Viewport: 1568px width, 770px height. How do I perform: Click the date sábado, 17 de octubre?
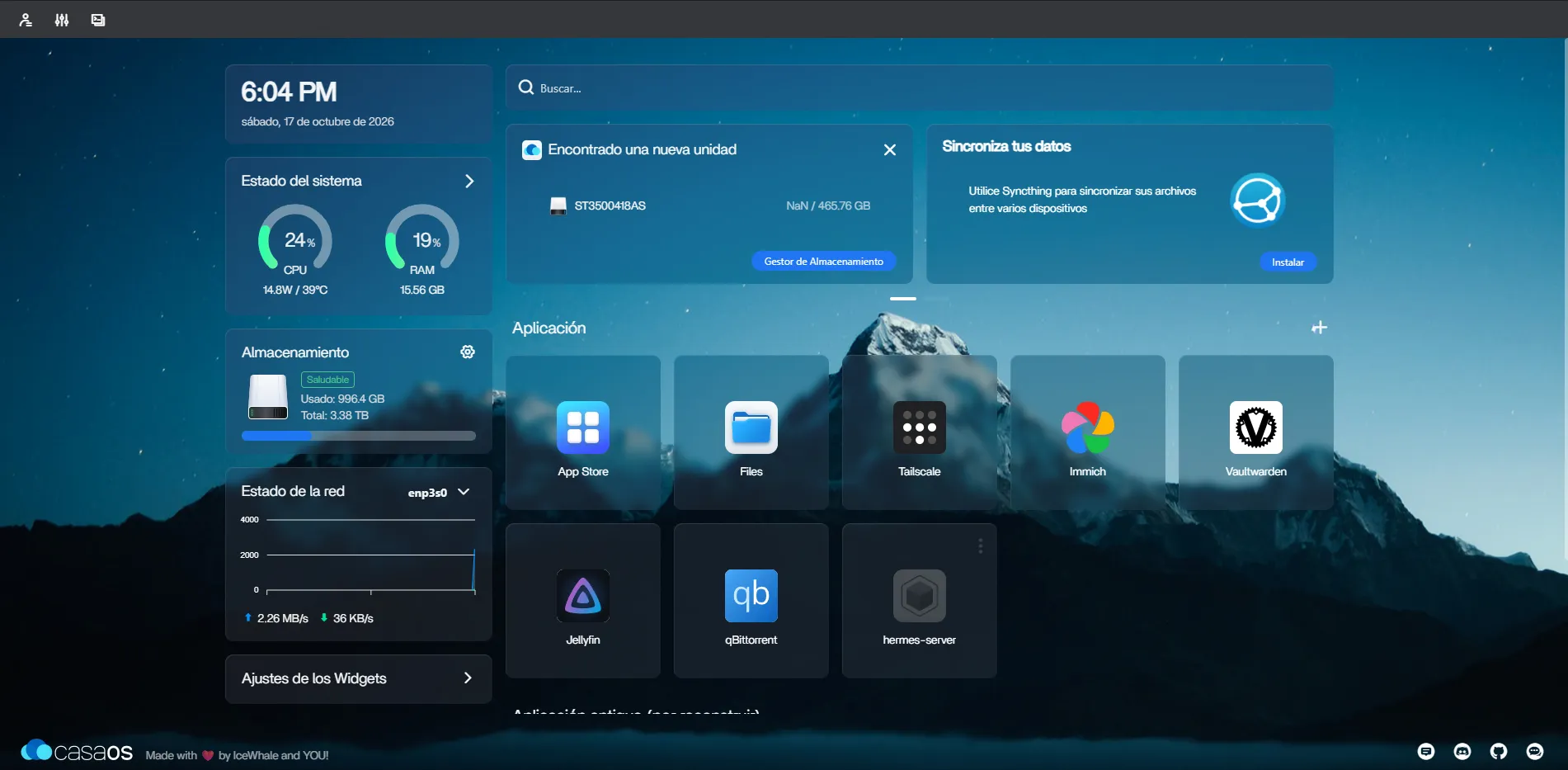click(318, 121)
